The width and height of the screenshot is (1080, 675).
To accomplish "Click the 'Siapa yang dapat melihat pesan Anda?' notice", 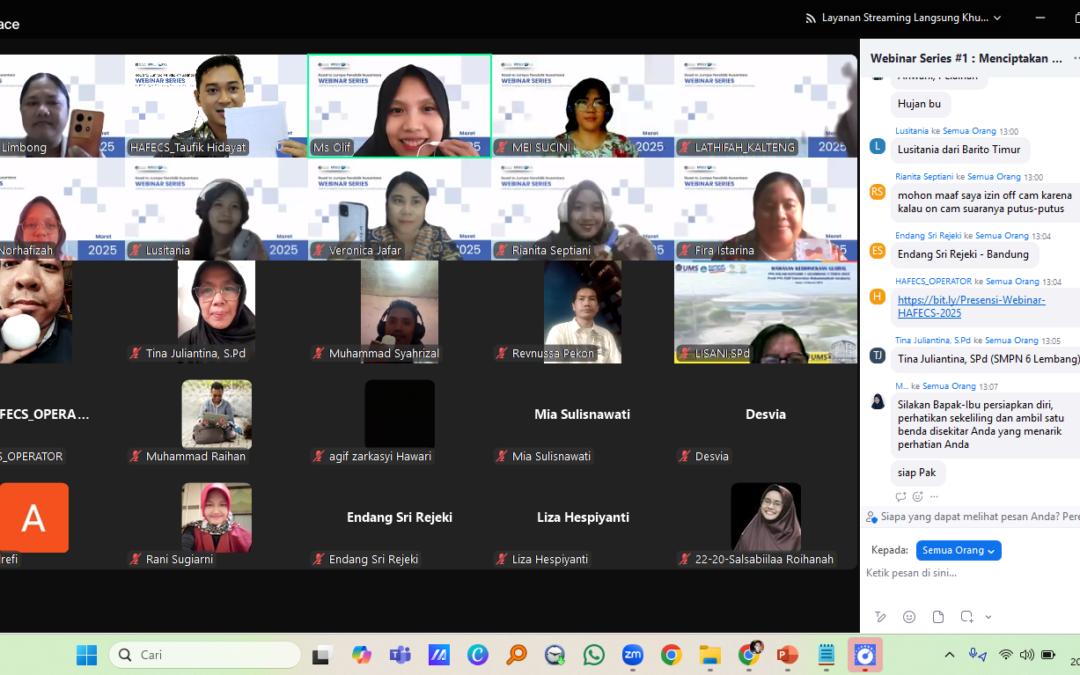I will click(973, 517).
